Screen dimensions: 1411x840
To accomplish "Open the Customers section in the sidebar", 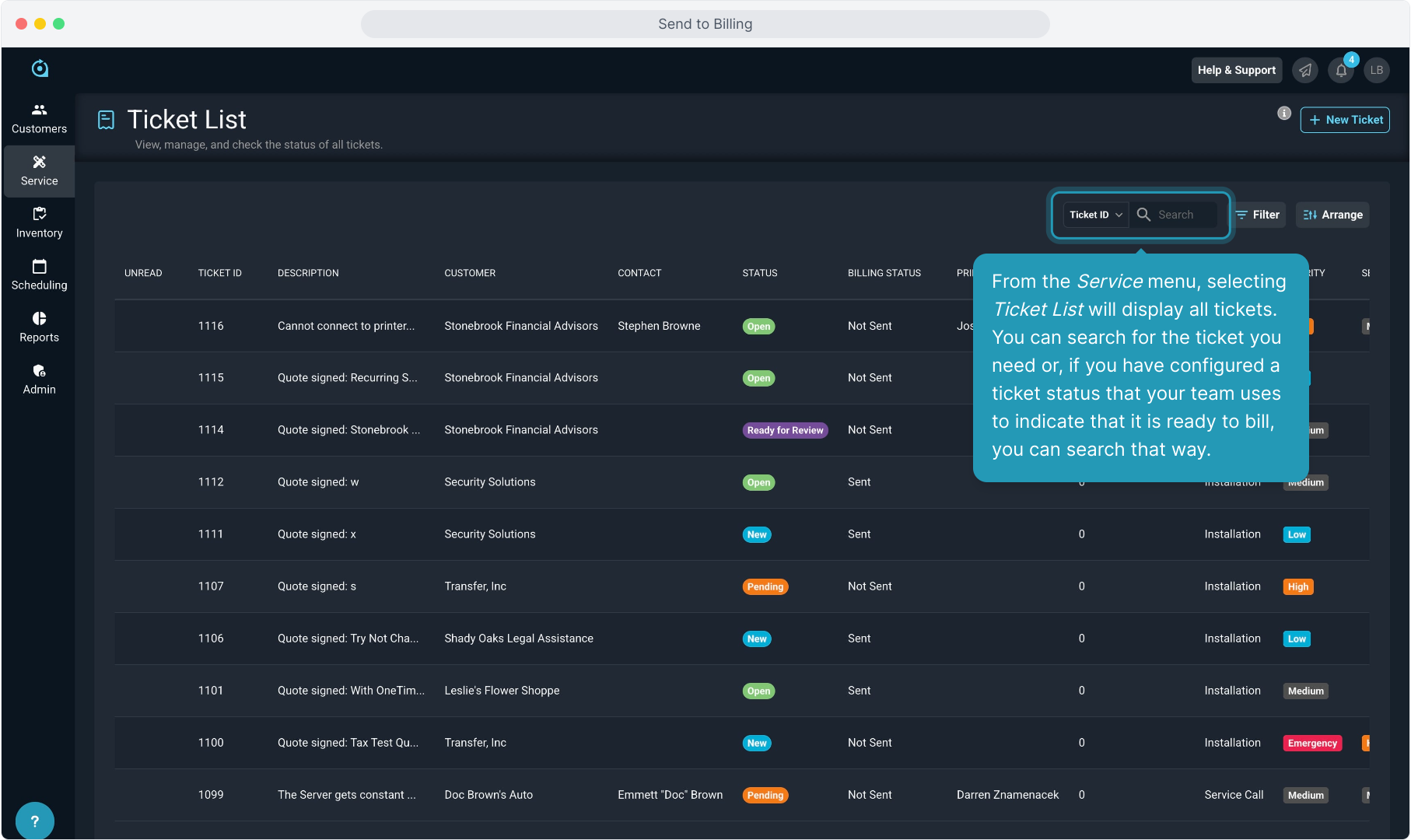I will 39,118.
